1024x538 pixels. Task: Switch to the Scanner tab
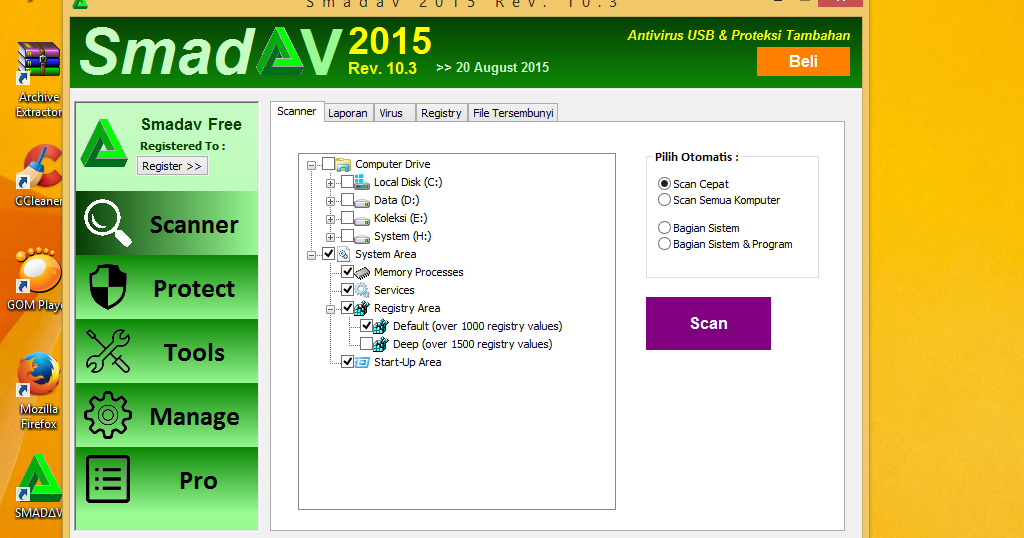click(296, 112)
